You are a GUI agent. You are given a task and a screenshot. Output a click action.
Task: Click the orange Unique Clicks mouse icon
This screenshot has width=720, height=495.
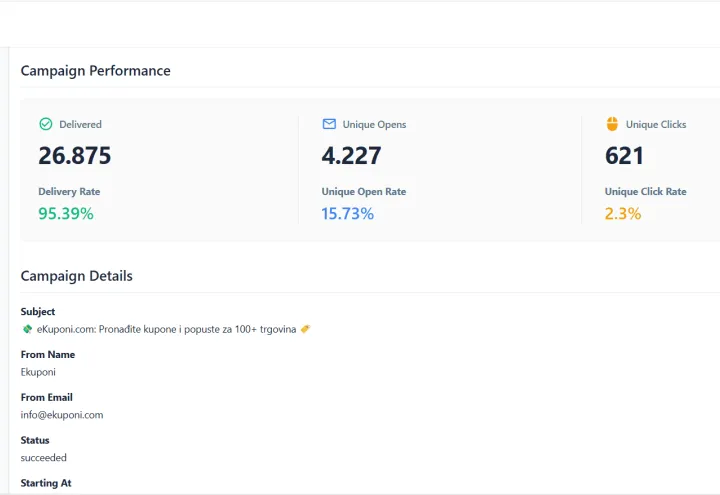click(612, 124)
